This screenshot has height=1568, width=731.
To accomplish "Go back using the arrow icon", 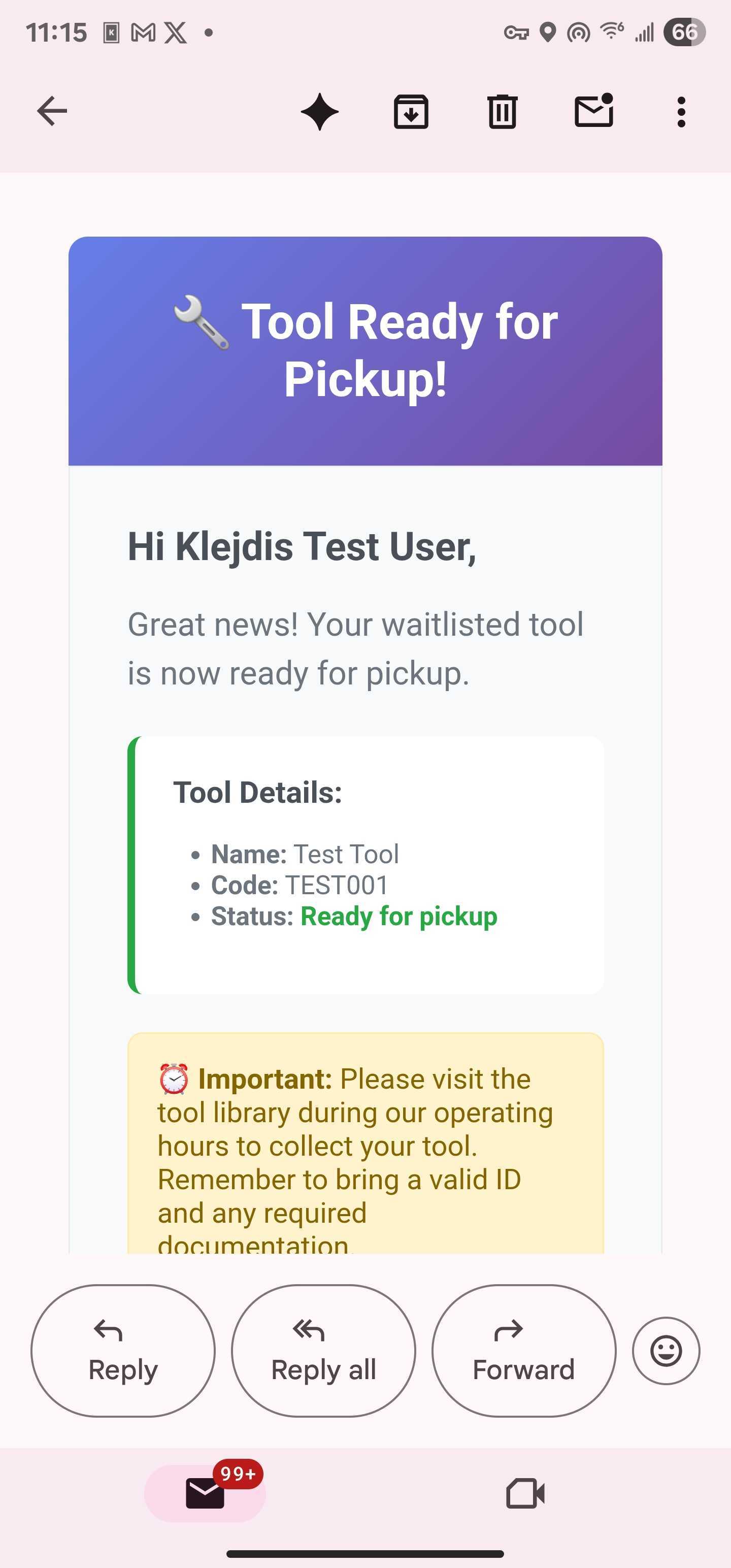I will (x=52, y=111).
